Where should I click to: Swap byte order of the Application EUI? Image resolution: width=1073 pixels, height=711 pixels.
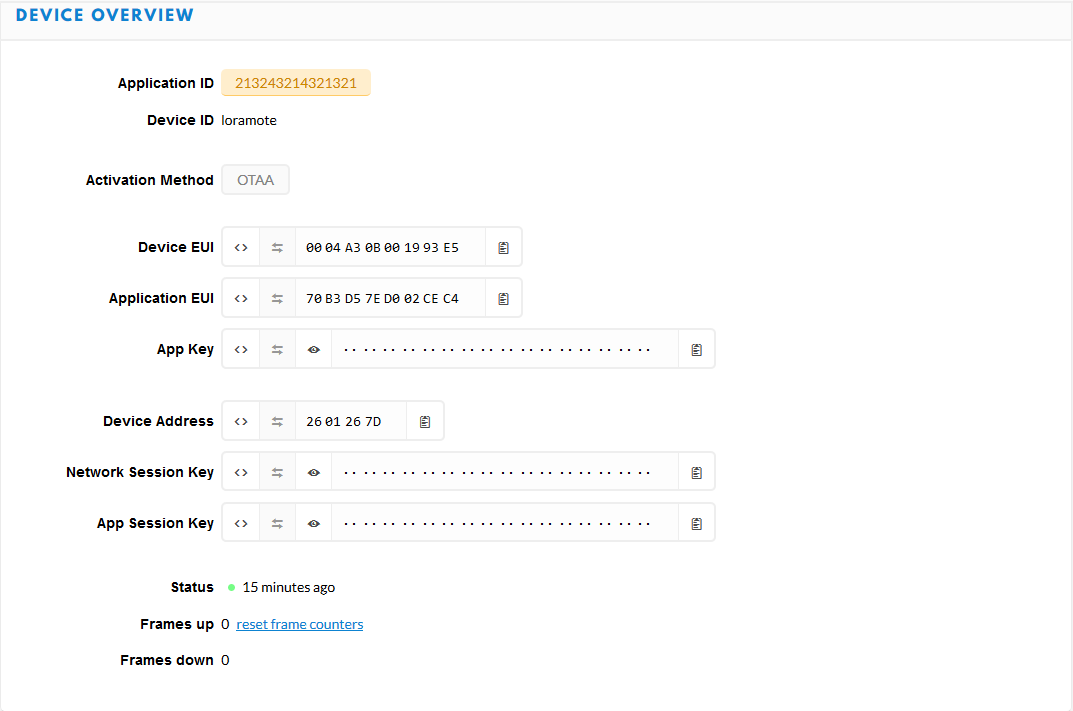(x=278, y=298)
